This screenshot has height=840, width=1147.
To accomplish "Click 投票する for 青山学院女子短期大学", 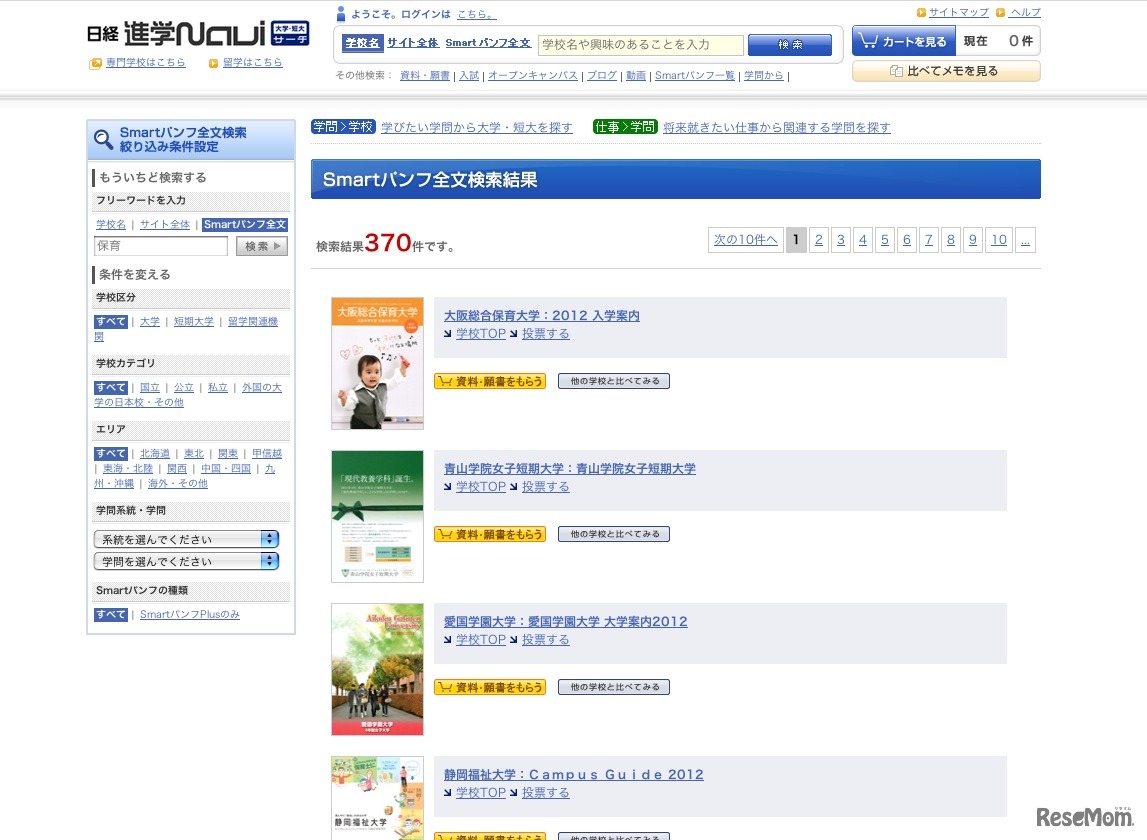I will pyautogui.click(x=545, y=487).
